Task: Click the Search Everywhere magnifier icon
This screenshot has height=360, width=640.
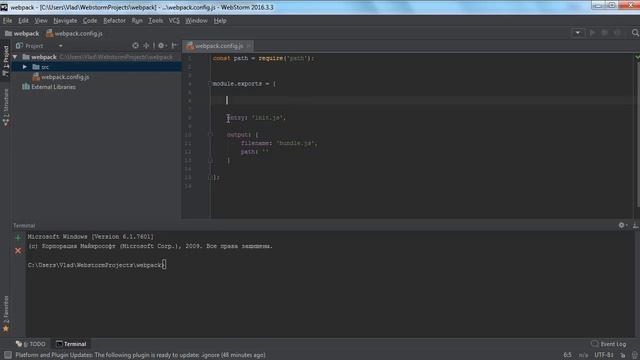Action: 635,33
